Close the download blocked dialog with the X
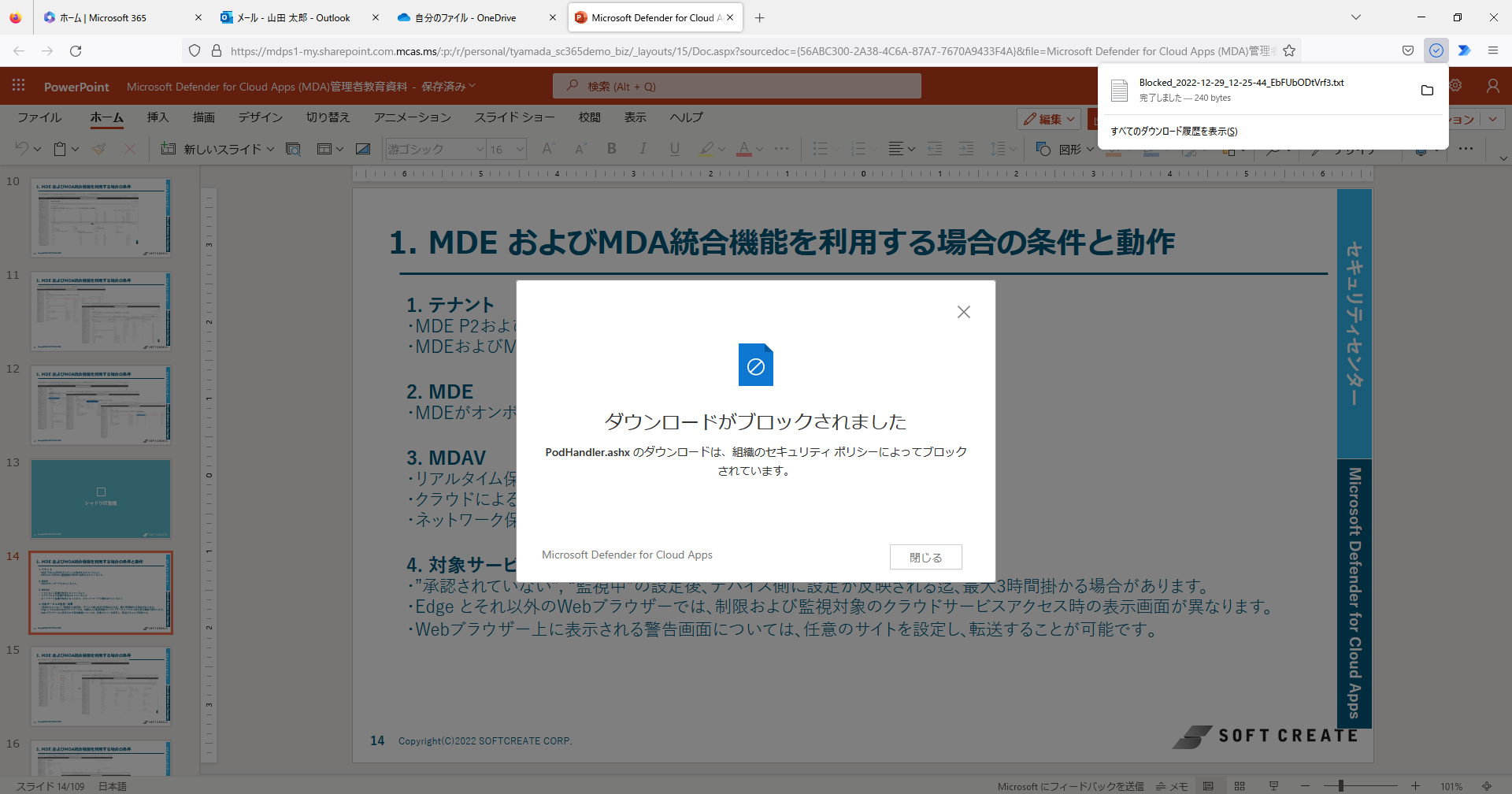Viewport: 1512px width, 794px height. coord(963,312)
